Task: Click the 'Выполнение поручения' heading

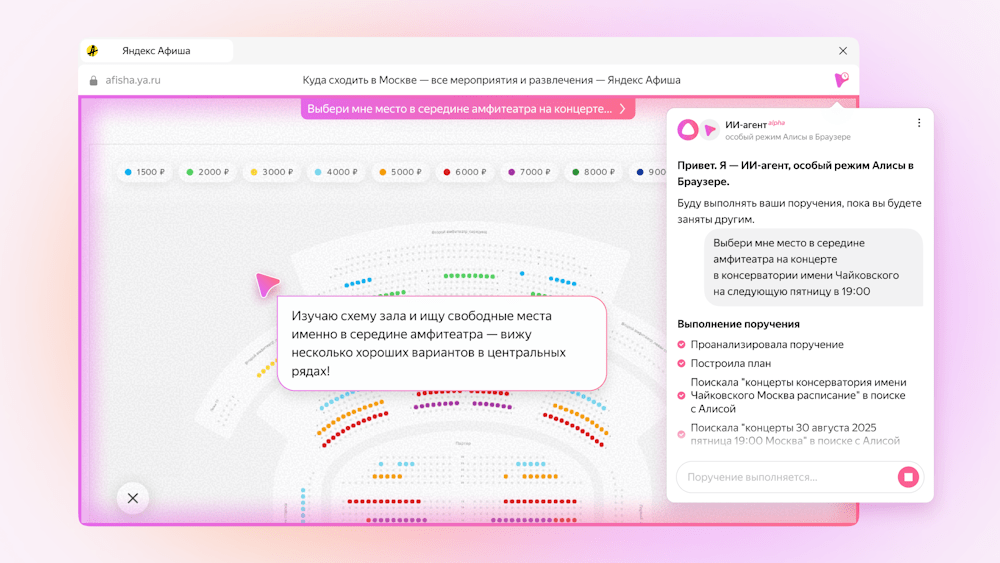Action: [x=738, y=324]
